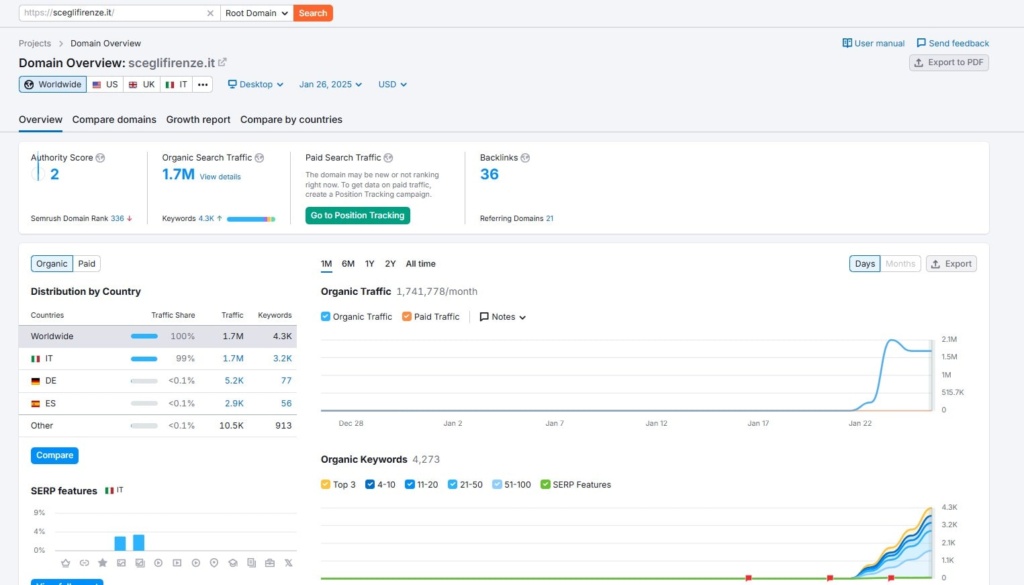
Task: Select the crown icon in SERP features
Action: 65,563
